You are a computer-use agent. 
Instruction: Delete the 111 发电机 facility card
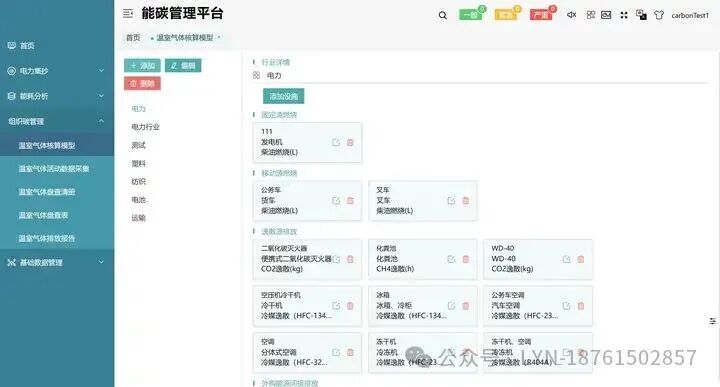point(350,143)
